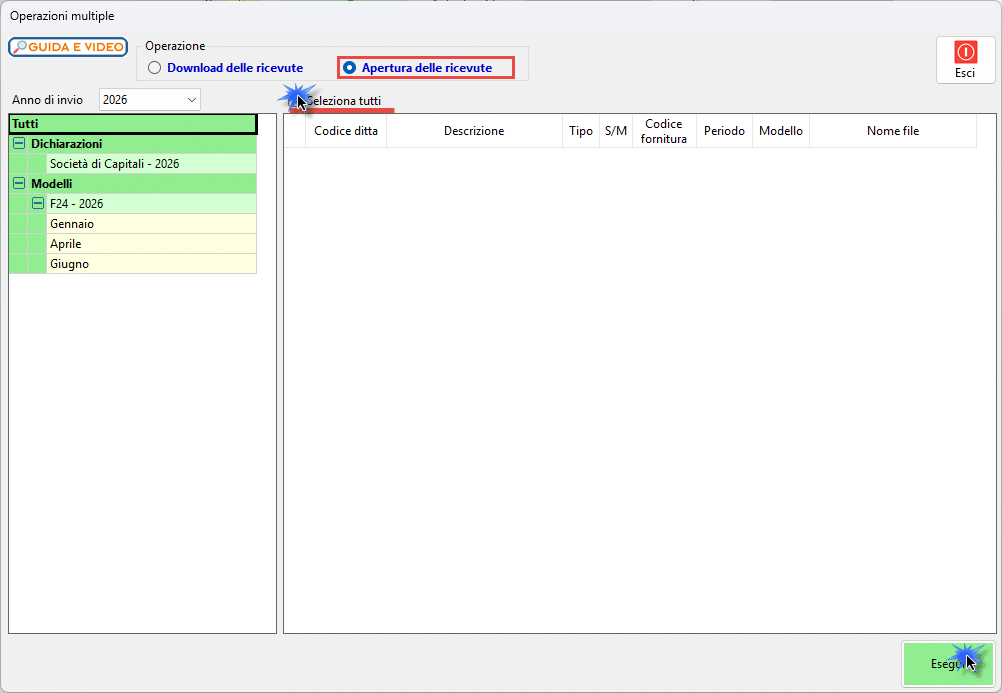Collapse the Modelli tree node
The image size is (1002, 693).
point(19,184)
